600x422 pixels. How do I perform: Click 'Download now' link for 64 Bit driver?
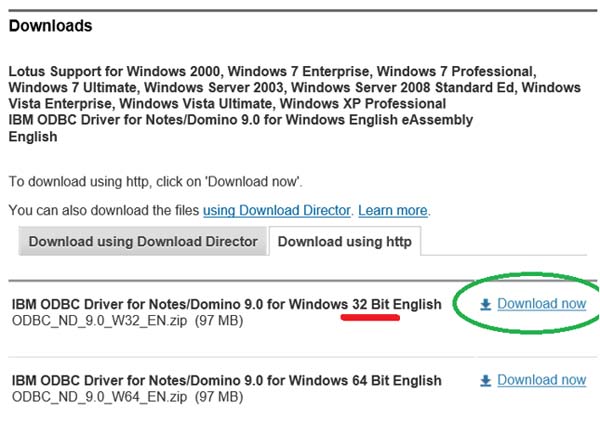point(541,380)
